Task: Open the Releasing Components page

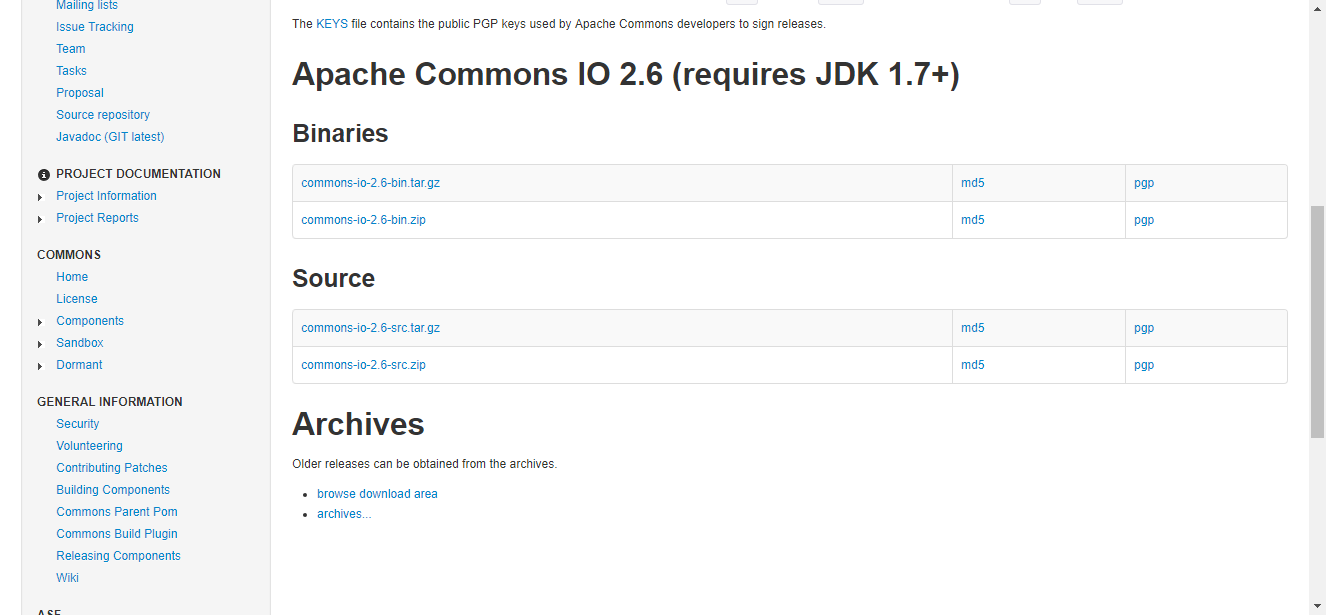Action: point(118,555)
